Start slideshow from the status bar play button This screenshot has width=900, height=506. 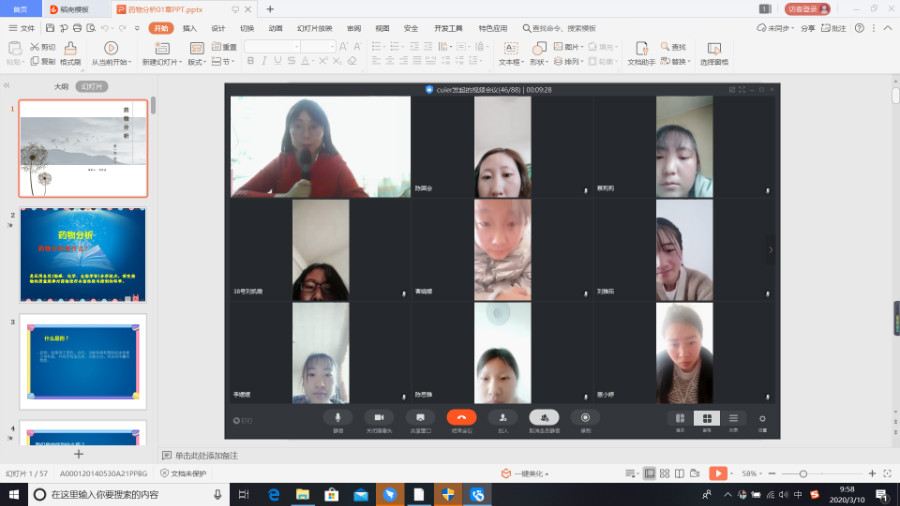pos(717,473)
